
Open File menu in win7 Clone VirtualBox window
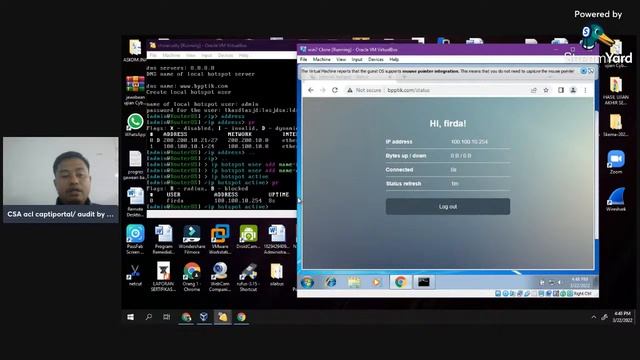303,60
